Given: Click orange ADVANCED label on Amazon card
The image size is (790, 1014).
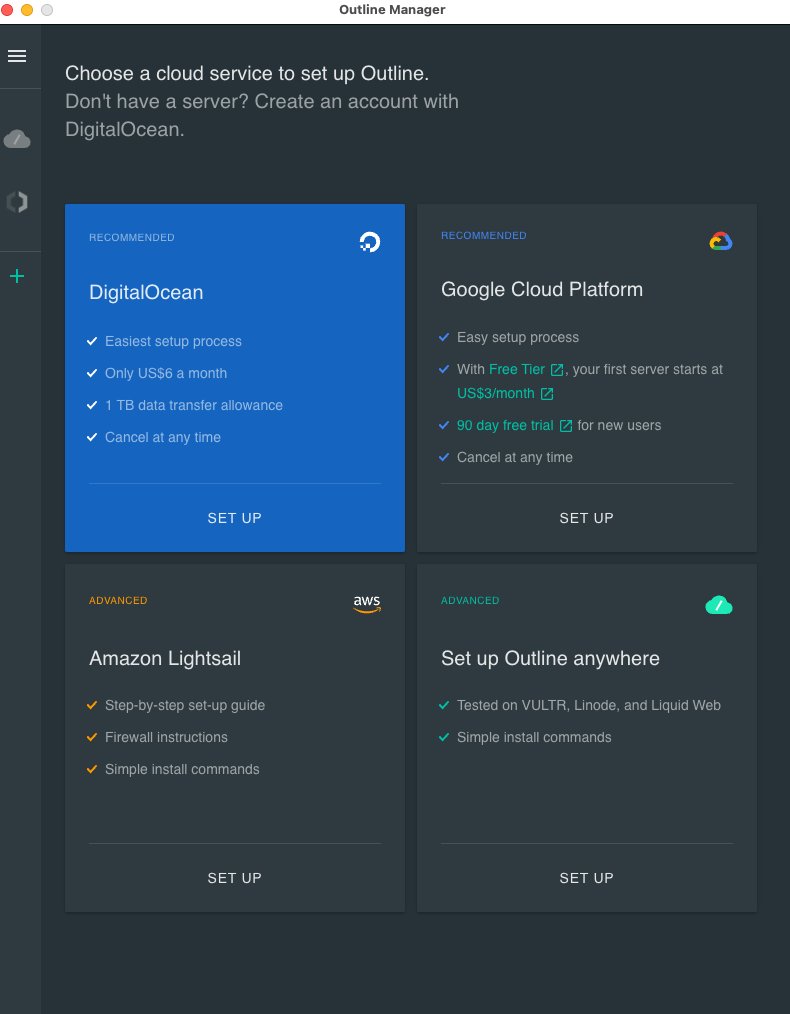Looking at the screenshot, I should click(118, 601).
